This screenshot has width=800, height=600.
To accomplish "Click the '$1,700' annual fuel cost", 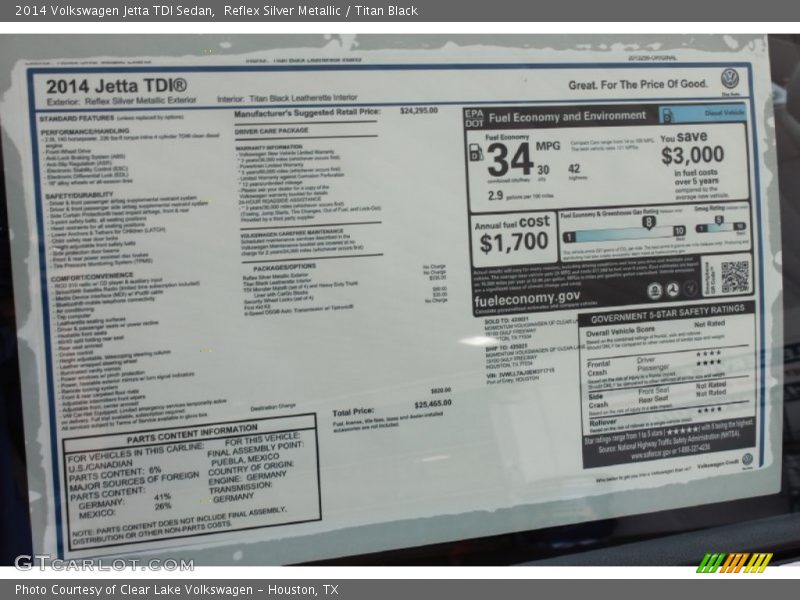I will pos(514,242).
